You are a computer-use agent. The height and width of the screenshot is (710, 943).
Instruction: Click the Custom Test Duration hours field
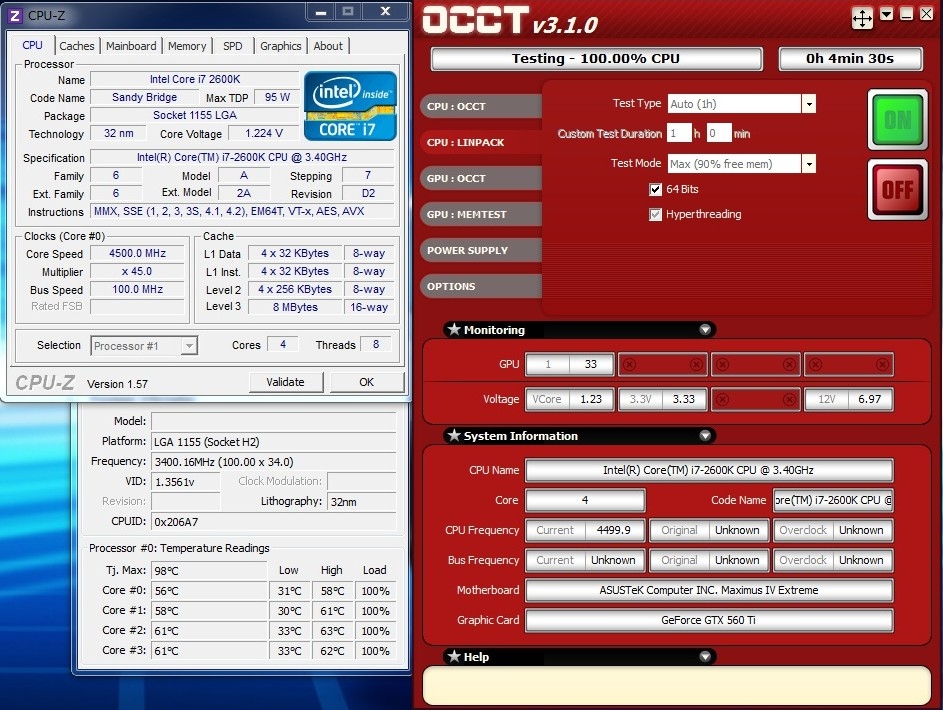coord(680,133)
